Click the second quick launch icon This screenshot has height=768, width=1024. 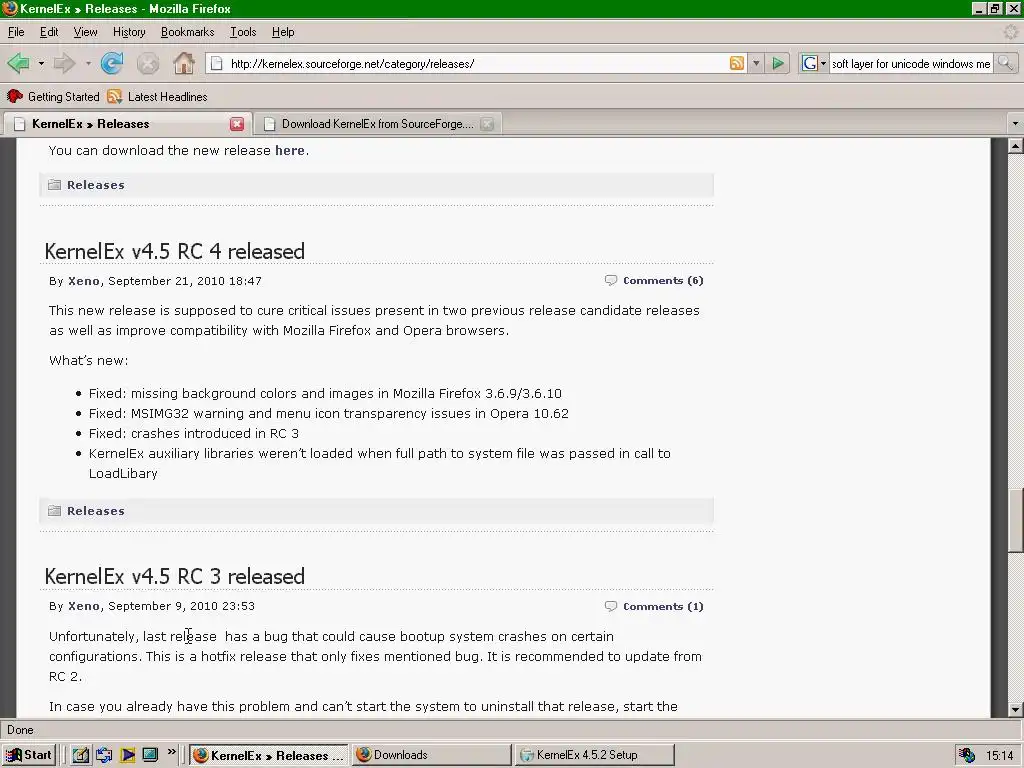tap(104, 755)
